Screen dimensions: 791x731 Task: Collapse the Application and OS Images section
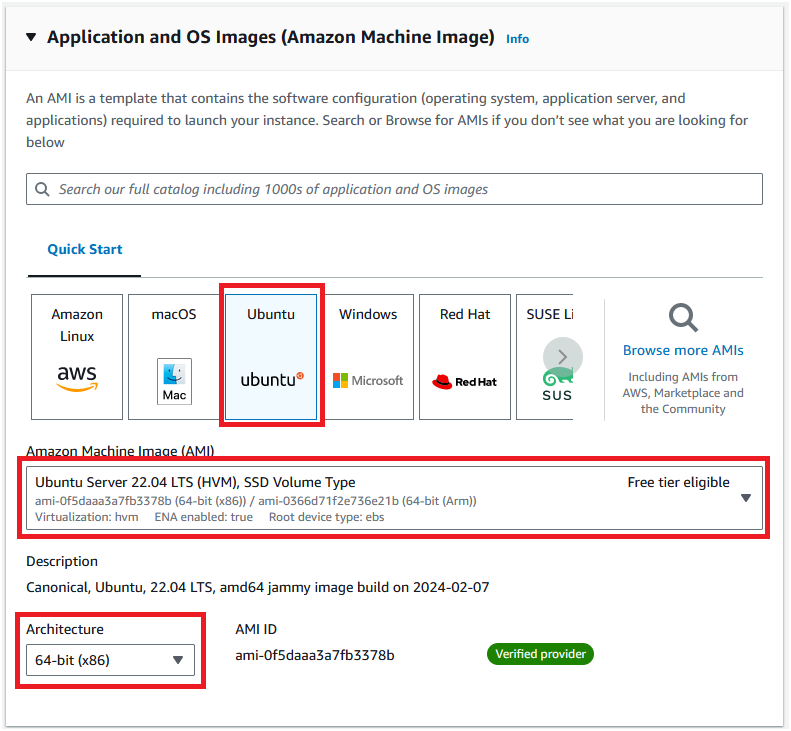[x=31, y=37]
